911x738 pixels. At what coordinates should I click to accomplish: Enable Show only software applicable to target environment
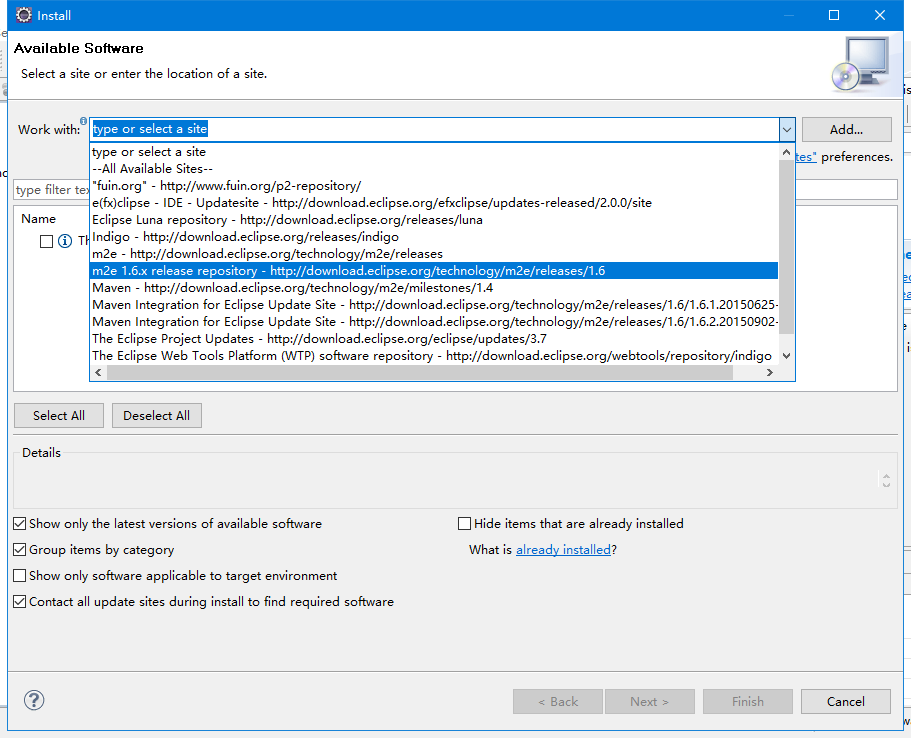point(20,575)
